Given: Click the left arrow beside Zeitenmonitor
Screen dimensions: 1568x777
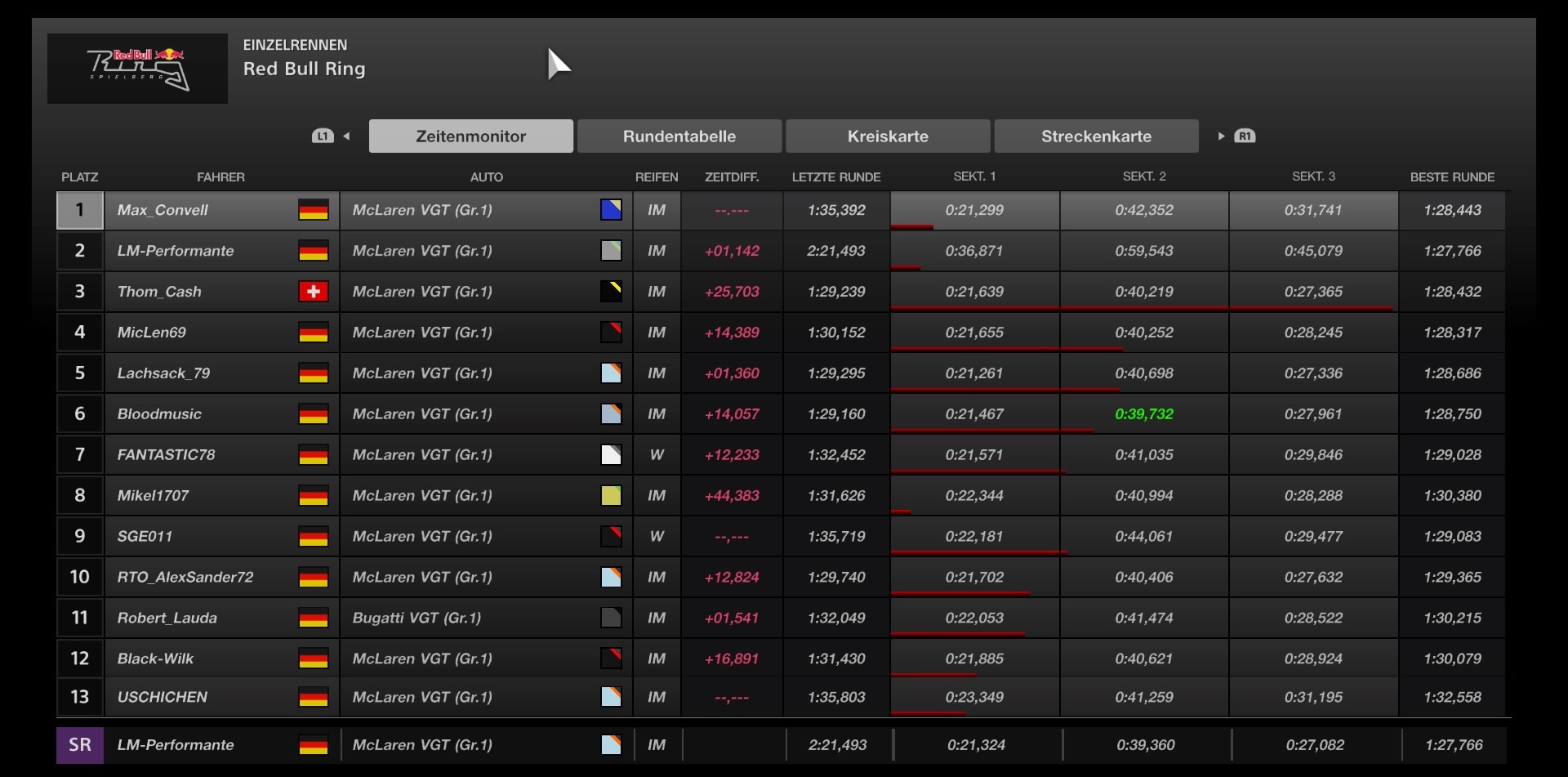Looking at the screenshot, I should coord(347,136).
